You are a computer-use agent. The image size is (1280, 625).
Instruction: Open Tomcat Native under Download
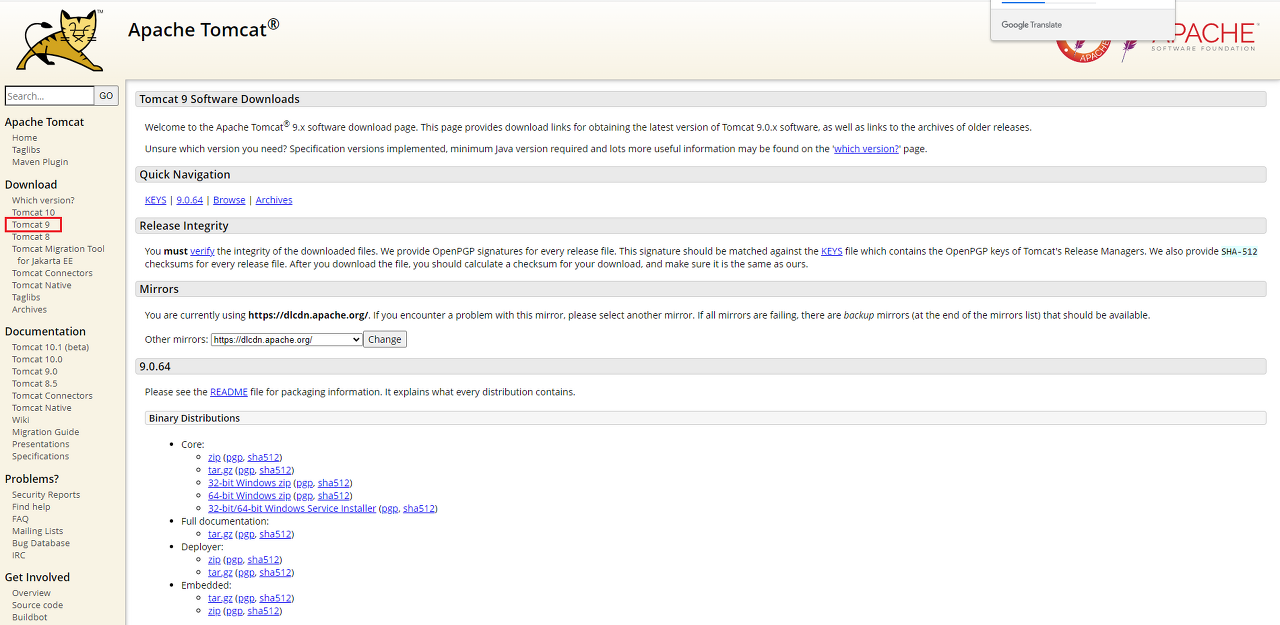tap(42, 285)
